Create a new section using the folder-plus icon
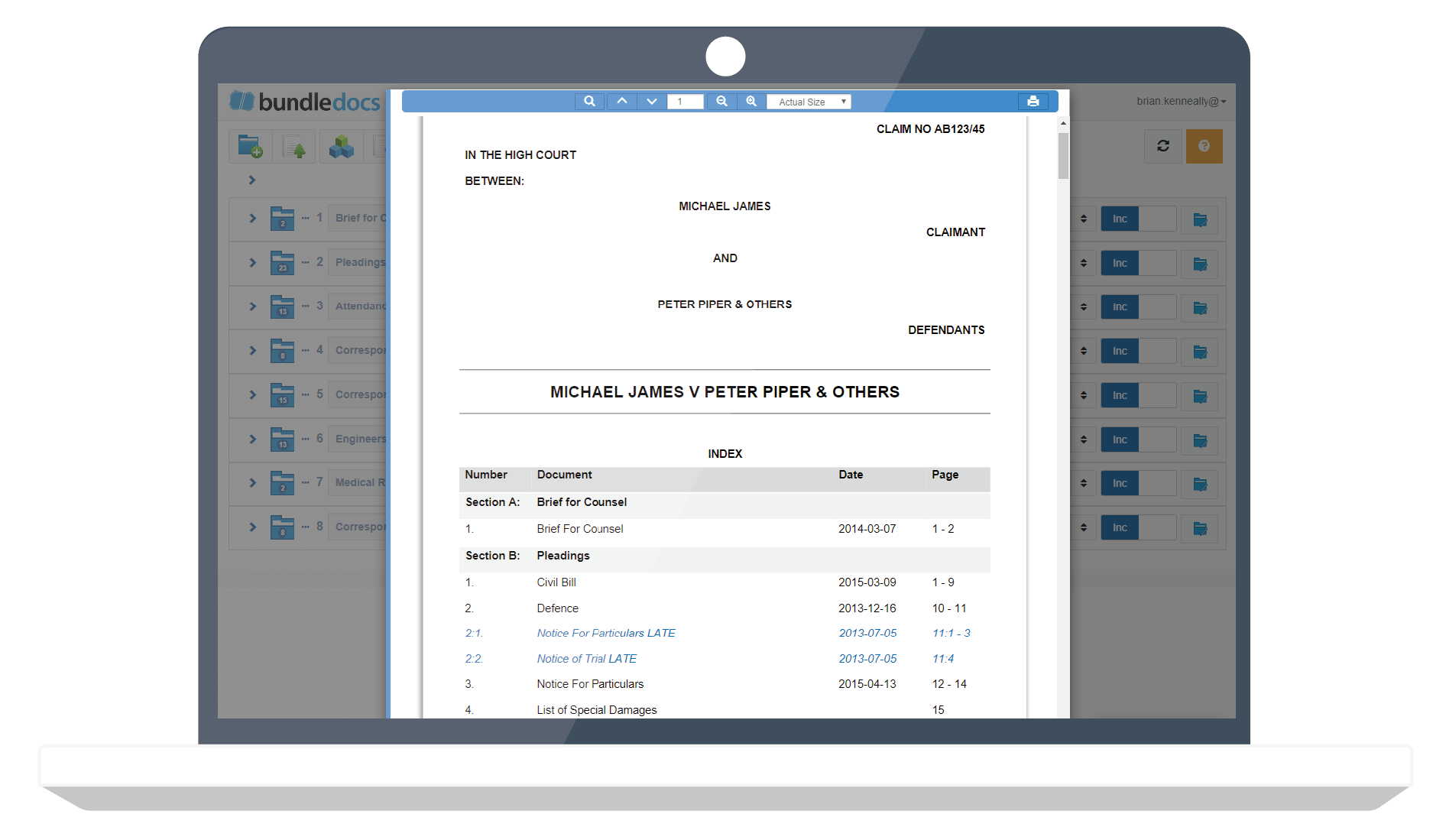This screenshot has height=840, width=1433. tap(251, 146)
